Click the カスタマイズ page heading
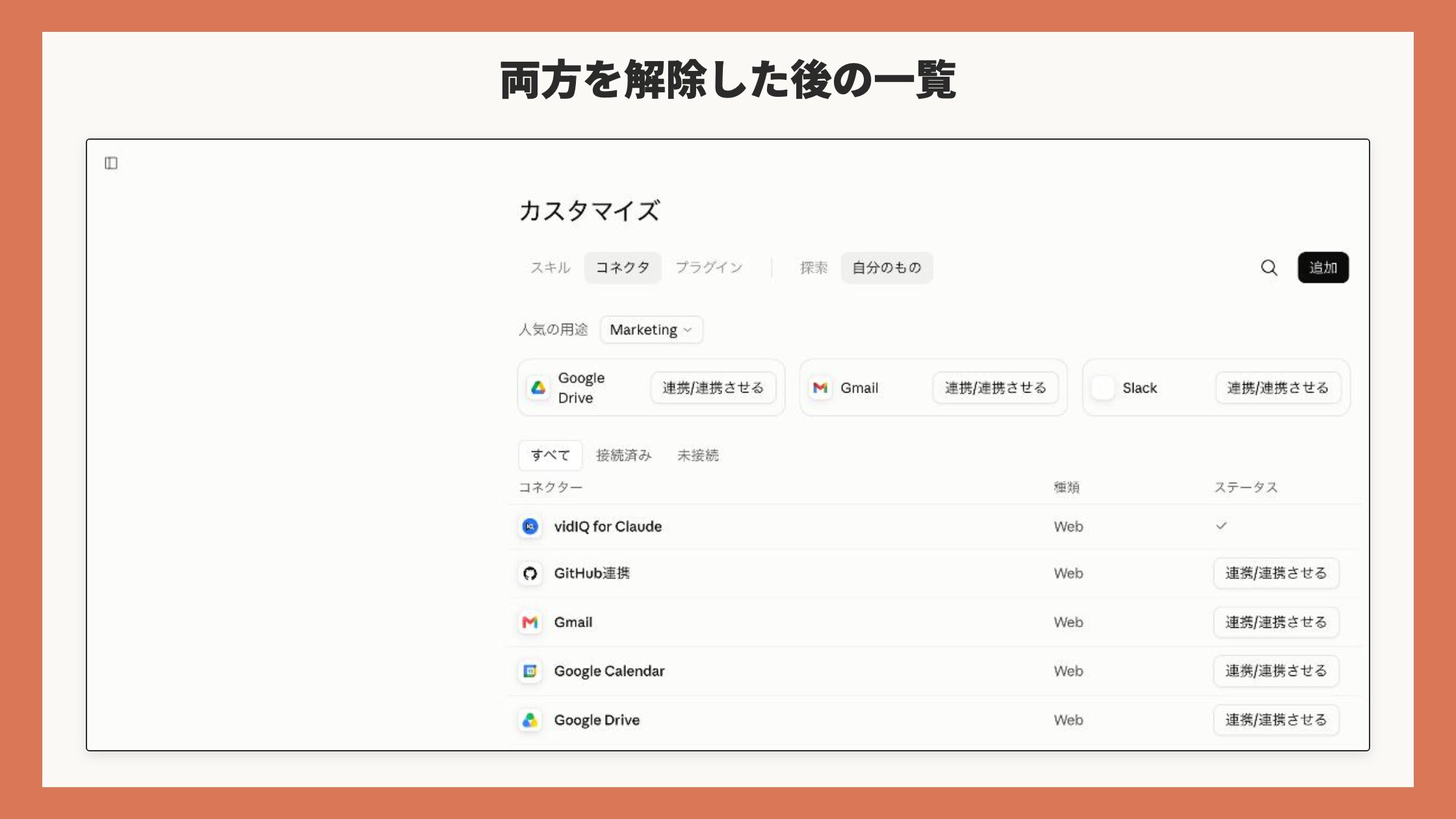The image size is (1456, 819). [x=589, y=211]
